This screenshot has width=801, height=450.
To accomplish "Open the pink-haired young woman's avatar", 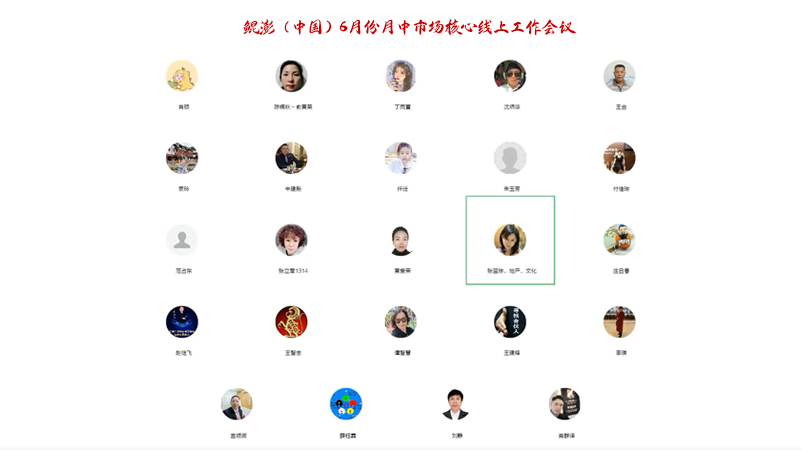I will (x=401, y=76).
